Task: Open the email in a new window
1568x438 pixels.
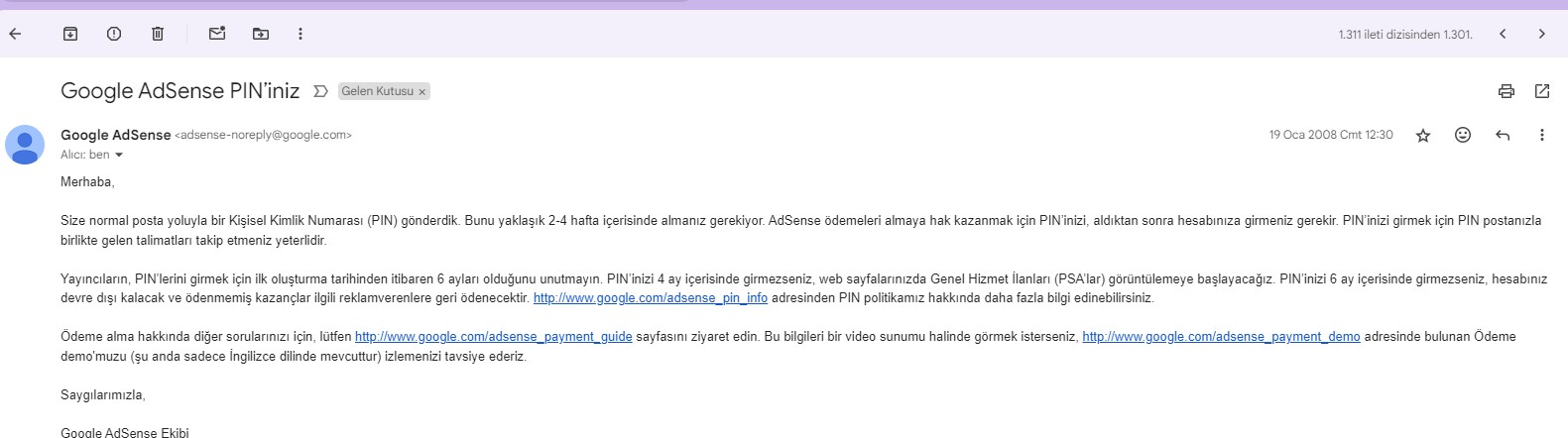Action: [1542, 91]
